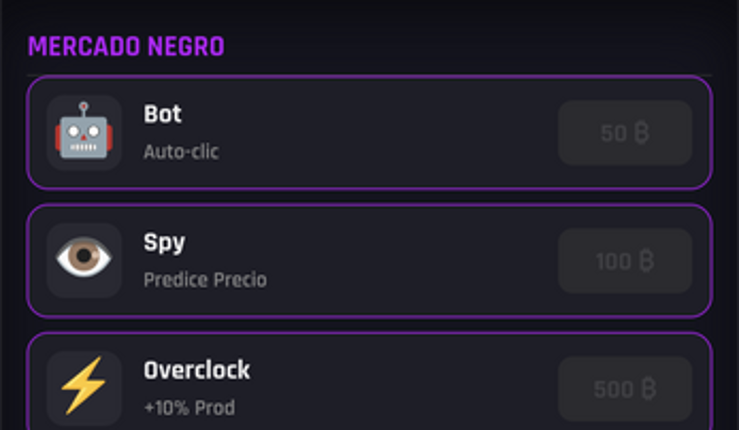Screen dimensions: 739x430
Task: Click the Spy eye icon
Action: pos(84,260)
